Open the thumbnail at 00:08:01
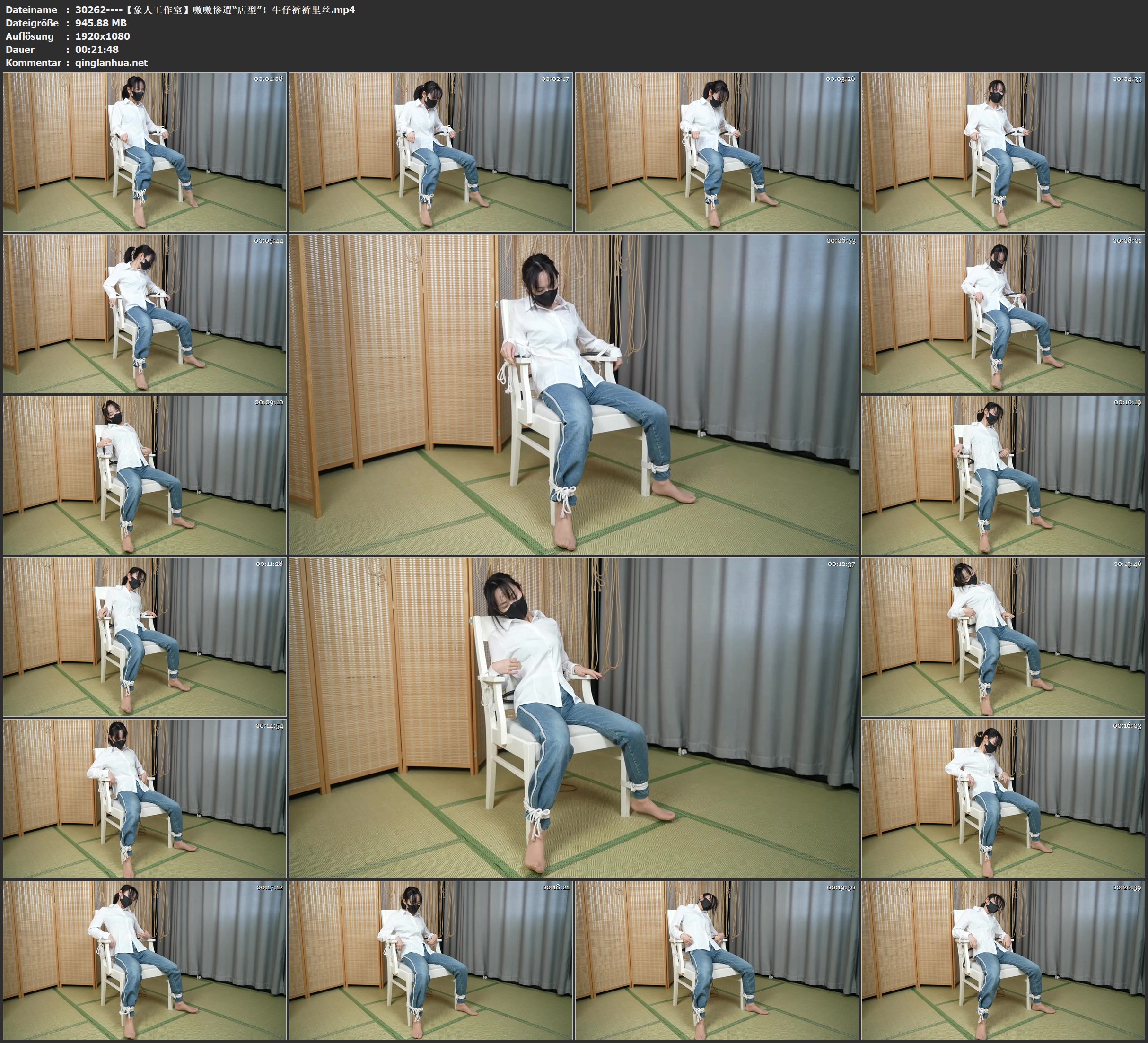This screenshot has height=1043, width=1148. (x=1003, y=313)
